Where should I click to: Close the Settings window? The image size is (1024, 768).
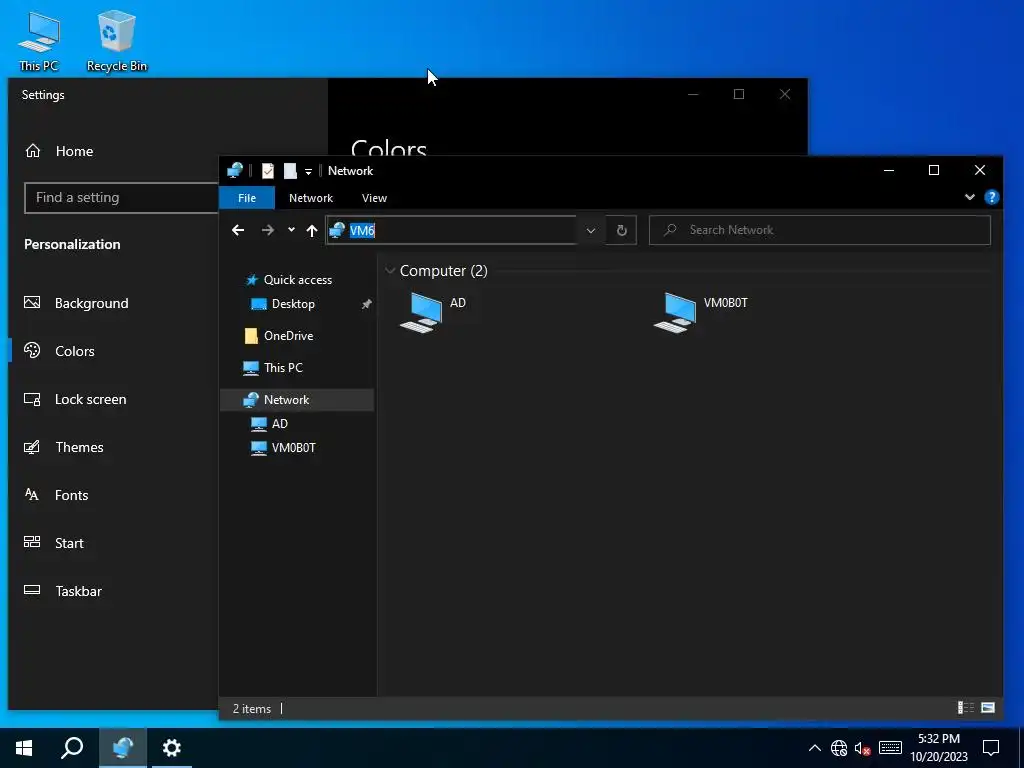point(785,95)
